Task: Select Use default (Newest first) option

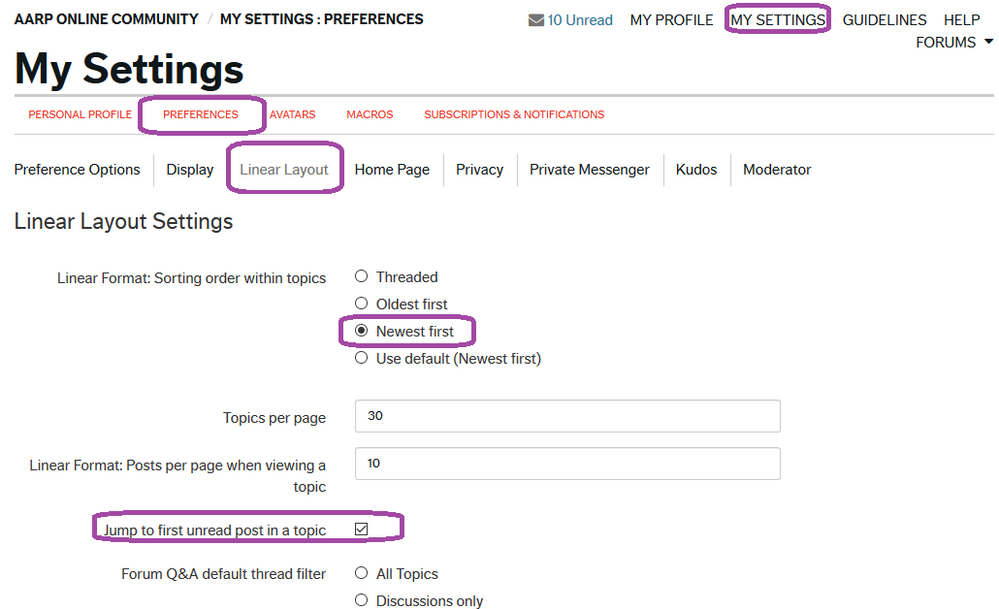Action: [x=362, y=358]
